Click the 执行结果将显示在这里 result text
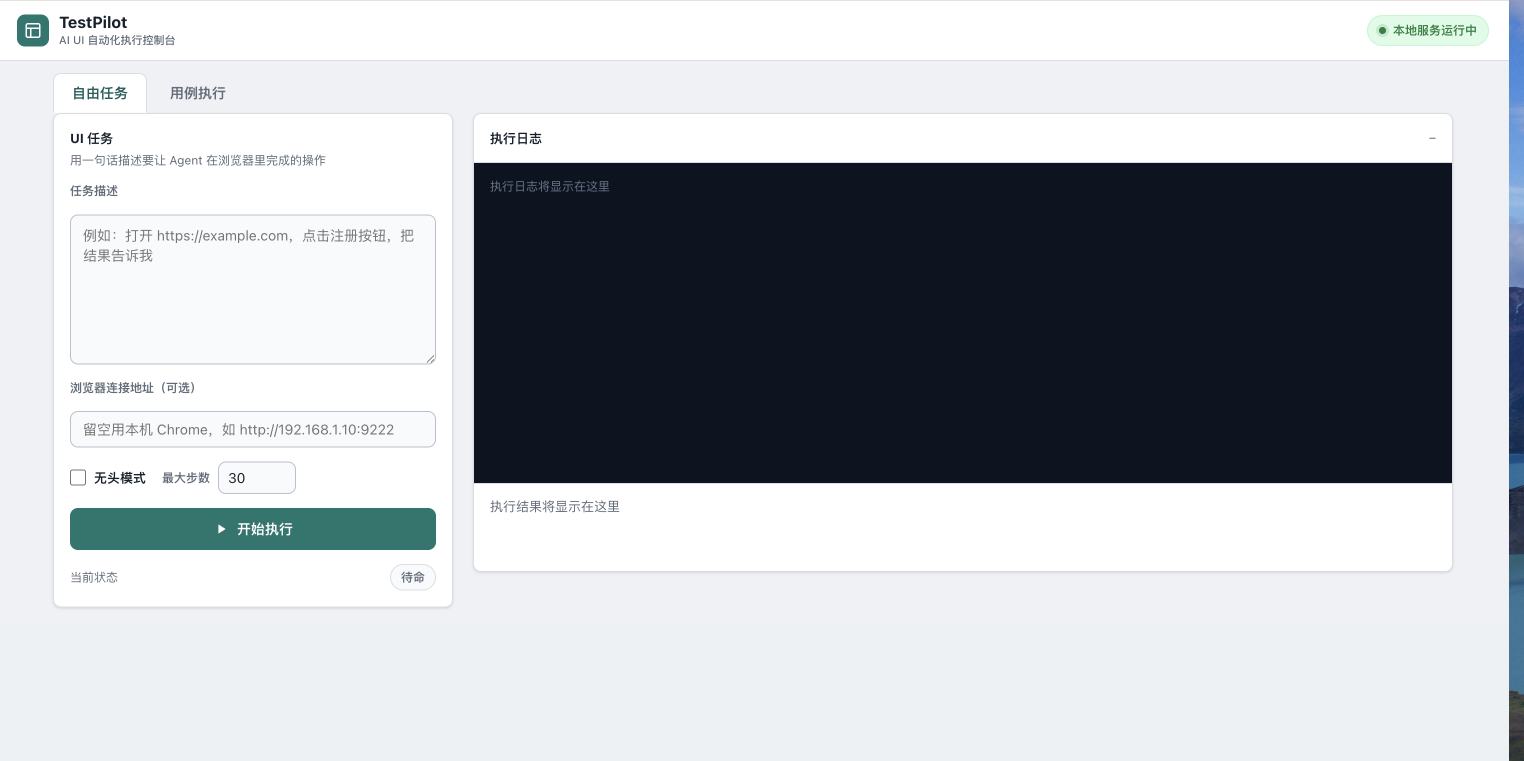 tap(555, 507)
